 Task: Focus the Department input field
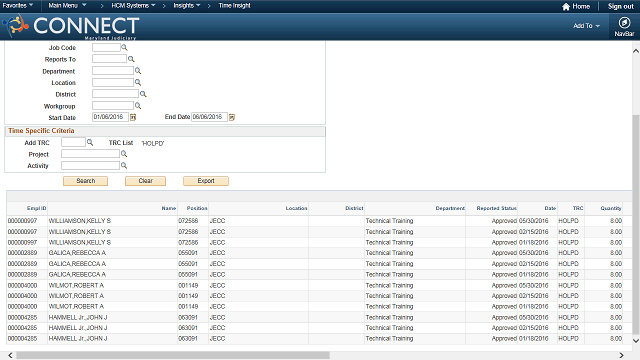coord(113,71)
